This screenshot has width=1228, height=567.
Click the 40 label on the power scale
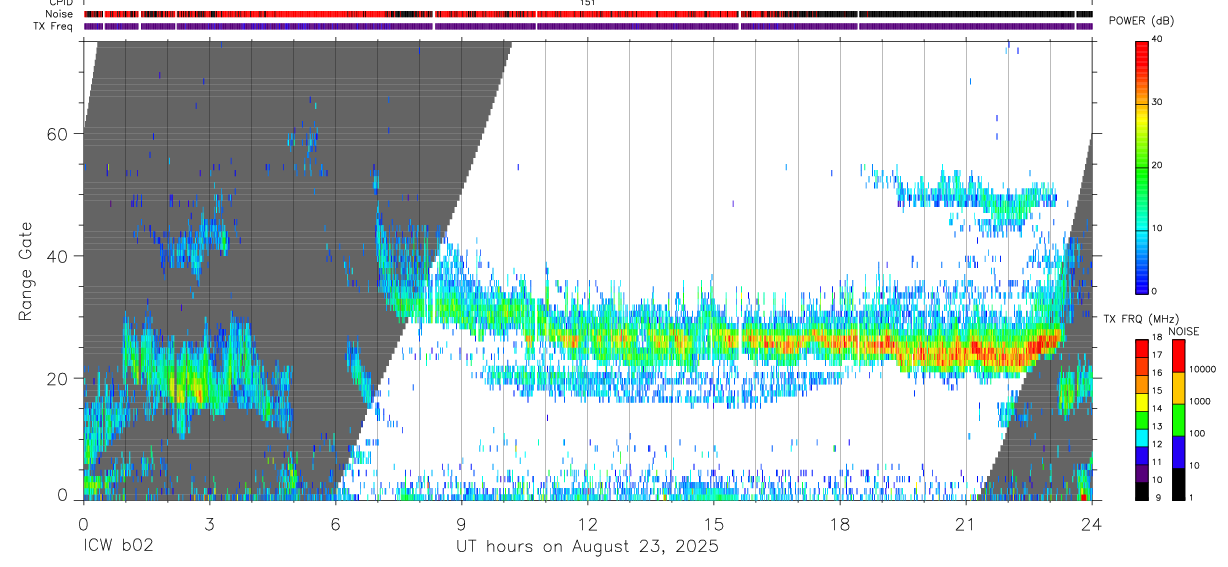[1157, 39]
